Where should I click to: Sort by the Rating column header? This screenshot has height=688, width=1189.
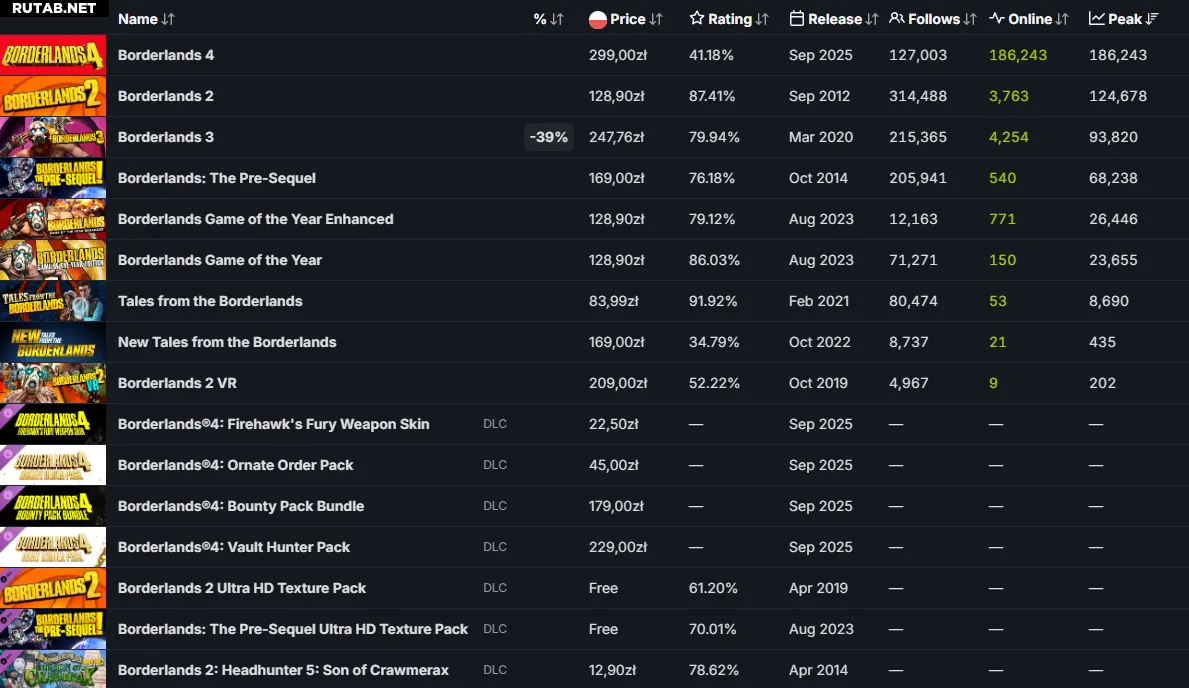(729, 19)
